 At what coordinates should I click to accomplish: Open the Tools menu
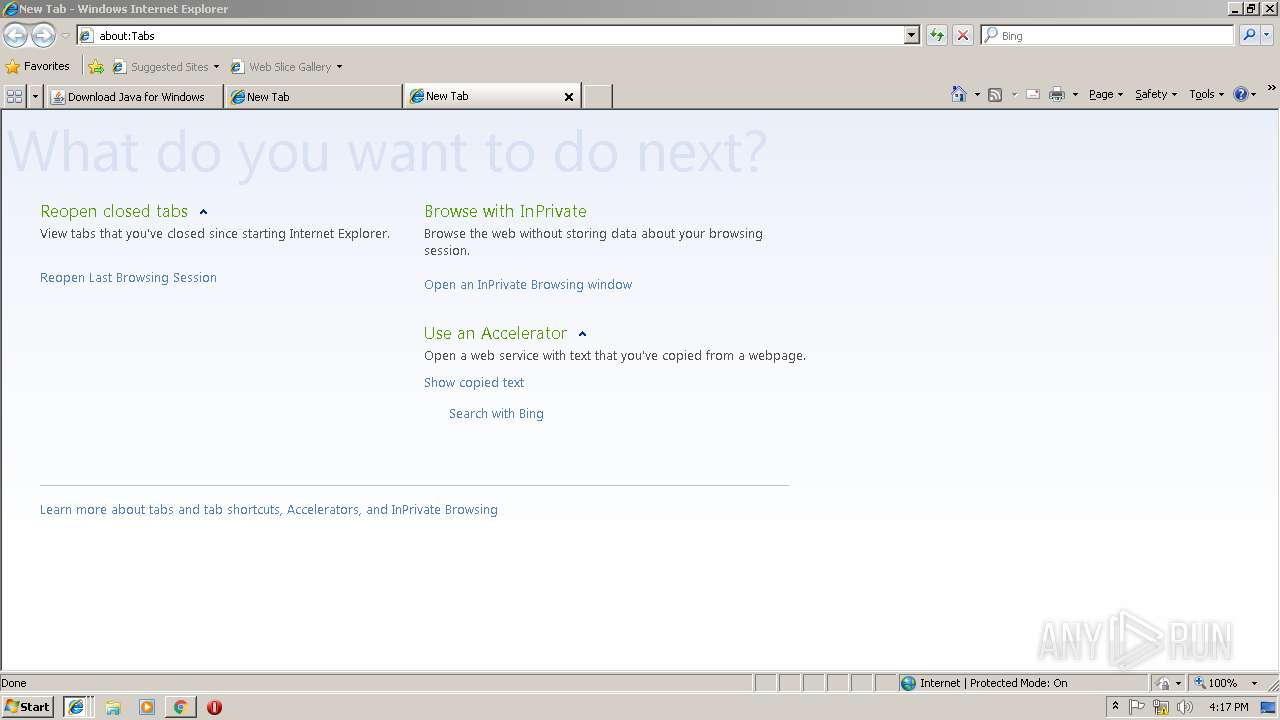click(1206, 94)
